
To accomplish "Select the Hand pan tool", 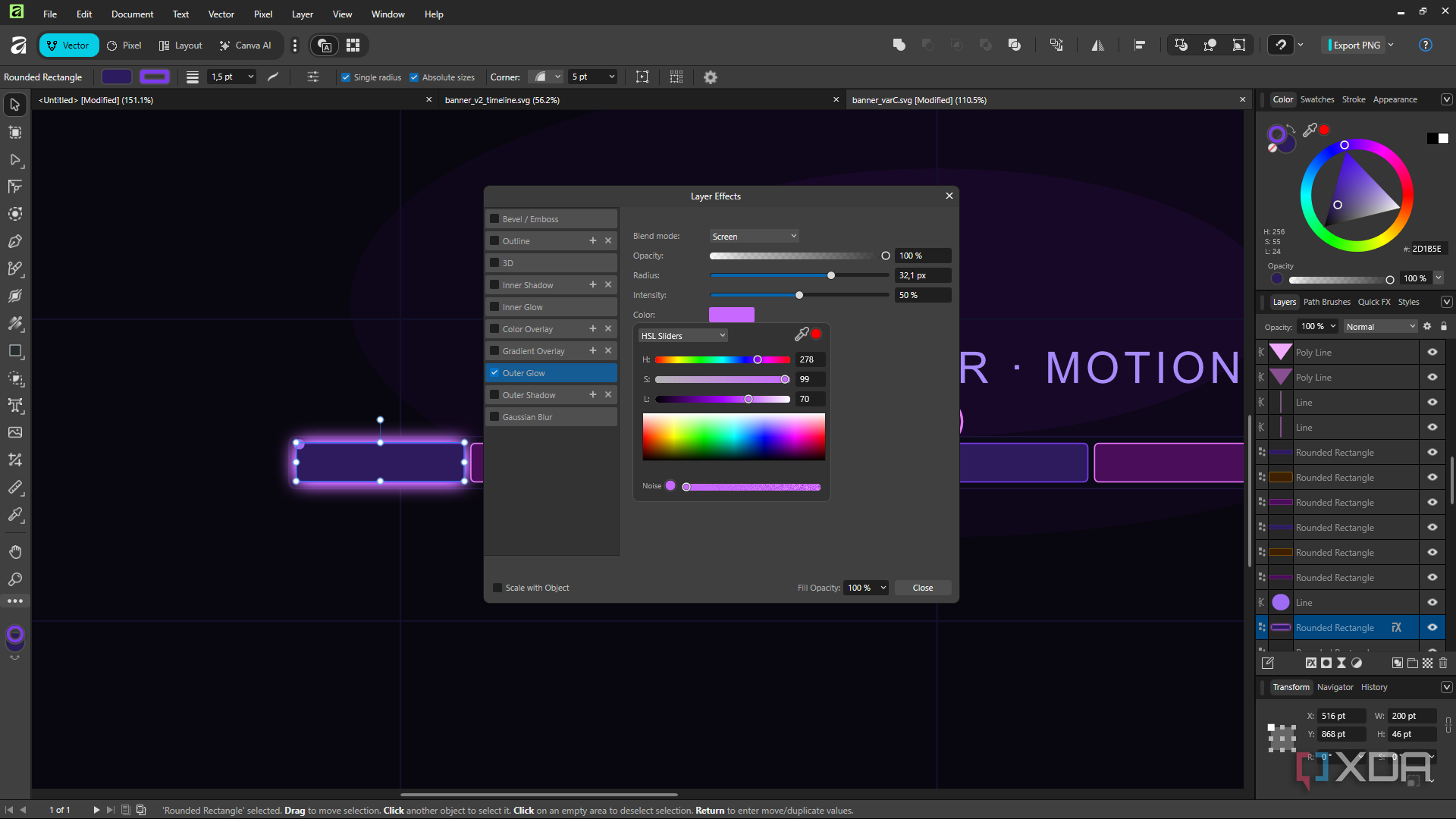I will point(14,551).
